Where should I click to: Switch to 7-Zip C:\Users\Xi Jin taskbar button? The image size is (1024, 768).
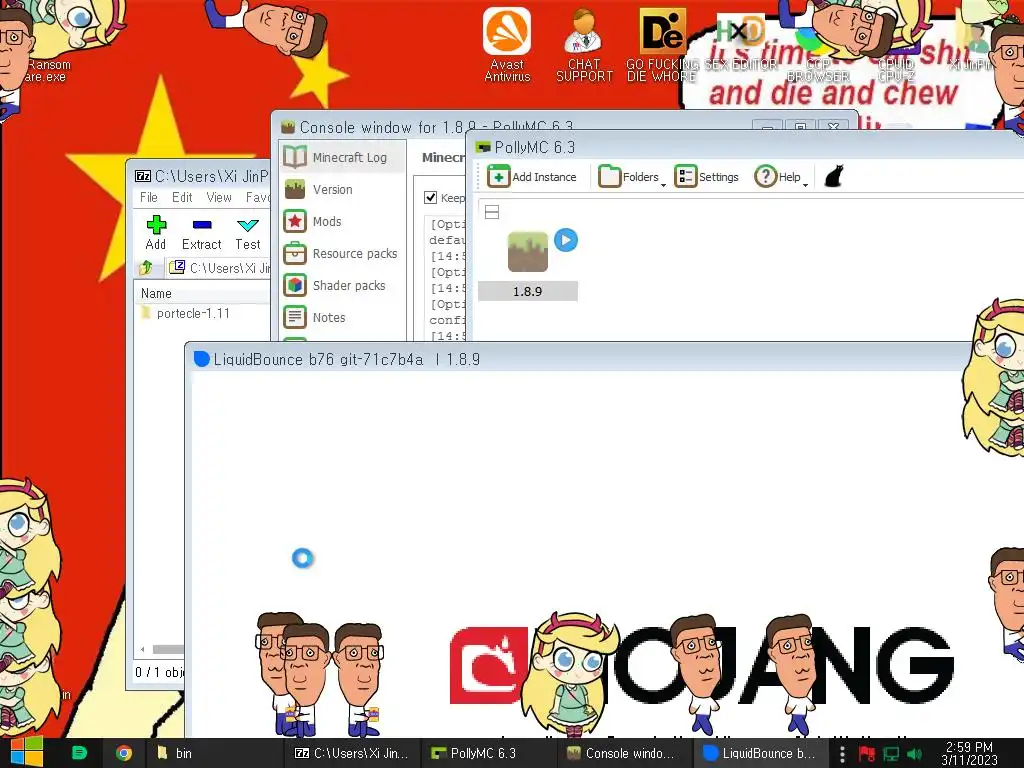pyautogui.click(x=351, y=753)
